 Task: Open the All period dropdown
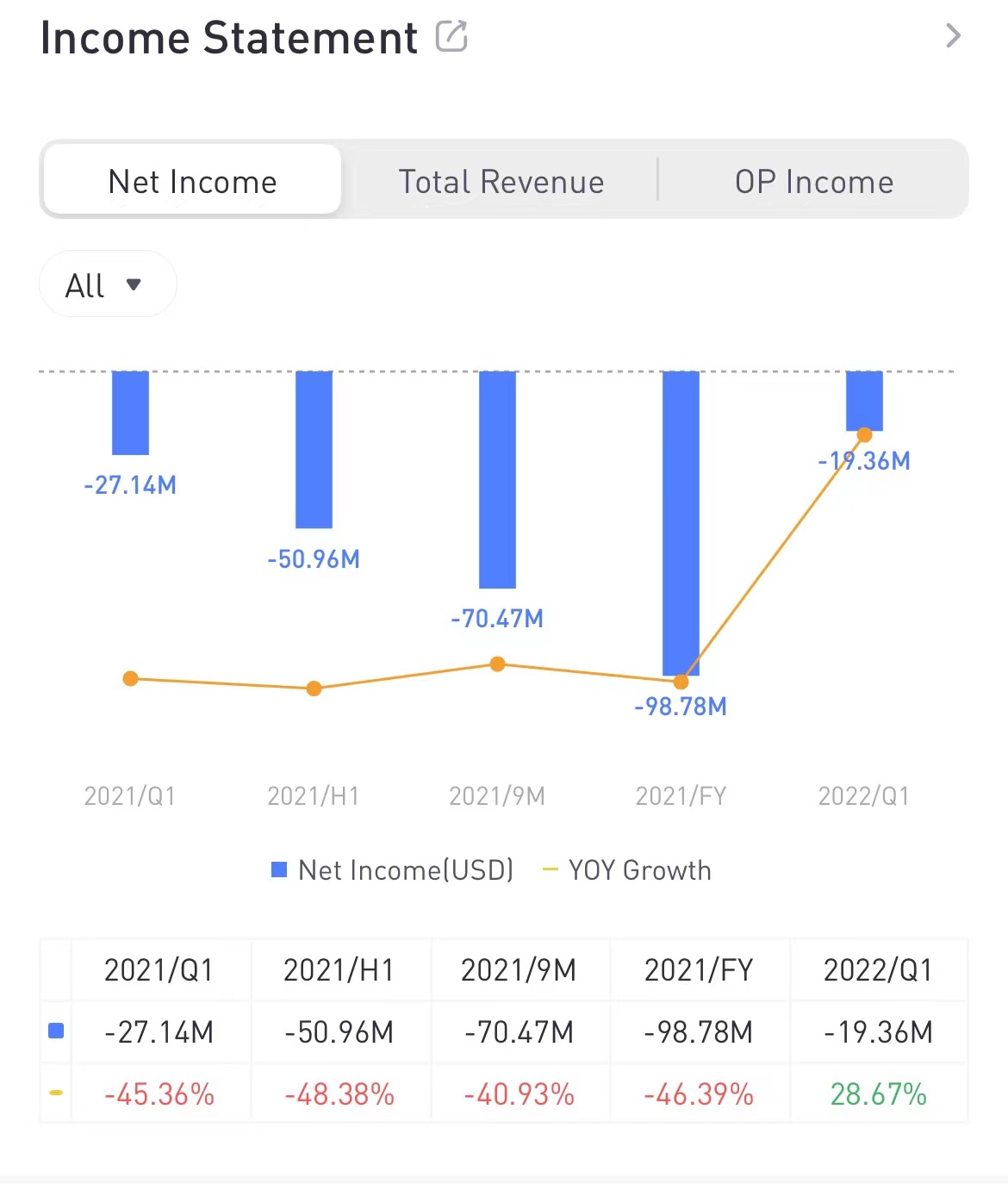click(108, 284)
